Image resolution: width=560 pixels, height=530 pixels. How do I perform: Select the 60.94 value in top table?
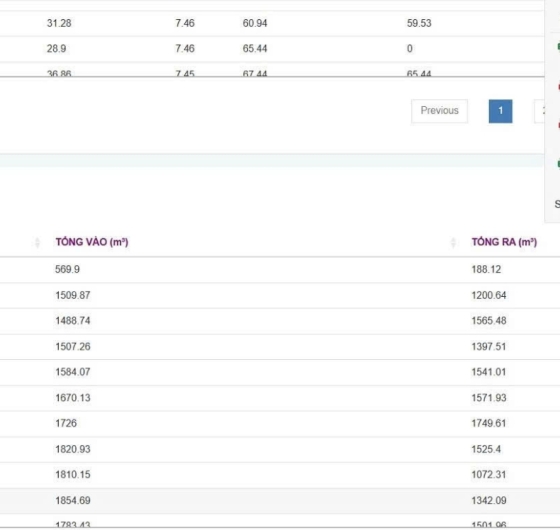(255, 23)
